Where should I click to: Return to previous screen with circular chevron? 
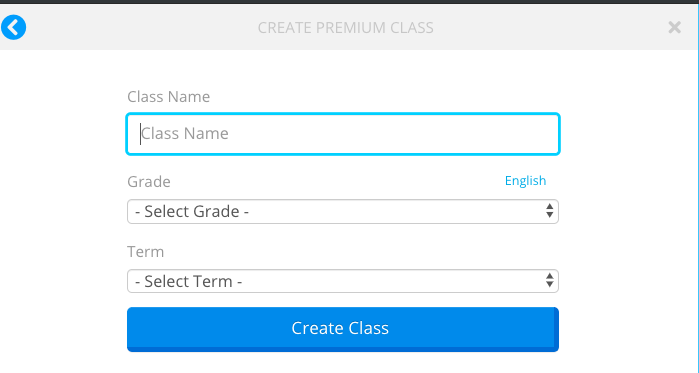point(13,27)
